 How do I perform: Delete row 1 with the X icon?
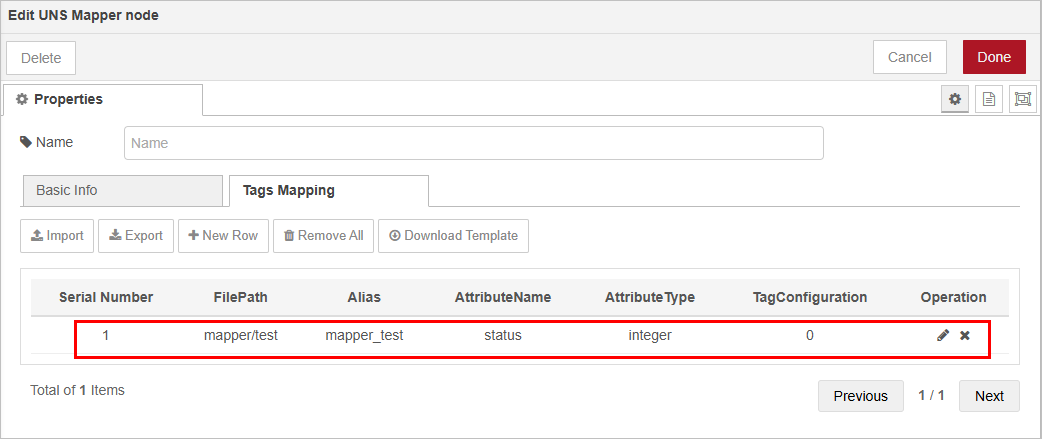tap(965, 336)
